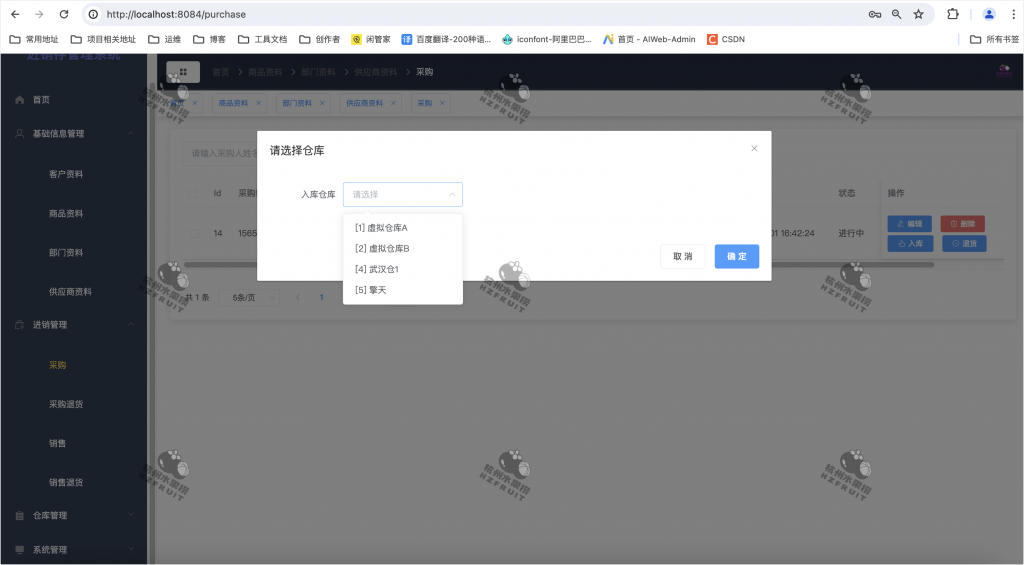Choose [5] 擎天 option
This screenshot has width=1024, height=565.
(403, 290)
